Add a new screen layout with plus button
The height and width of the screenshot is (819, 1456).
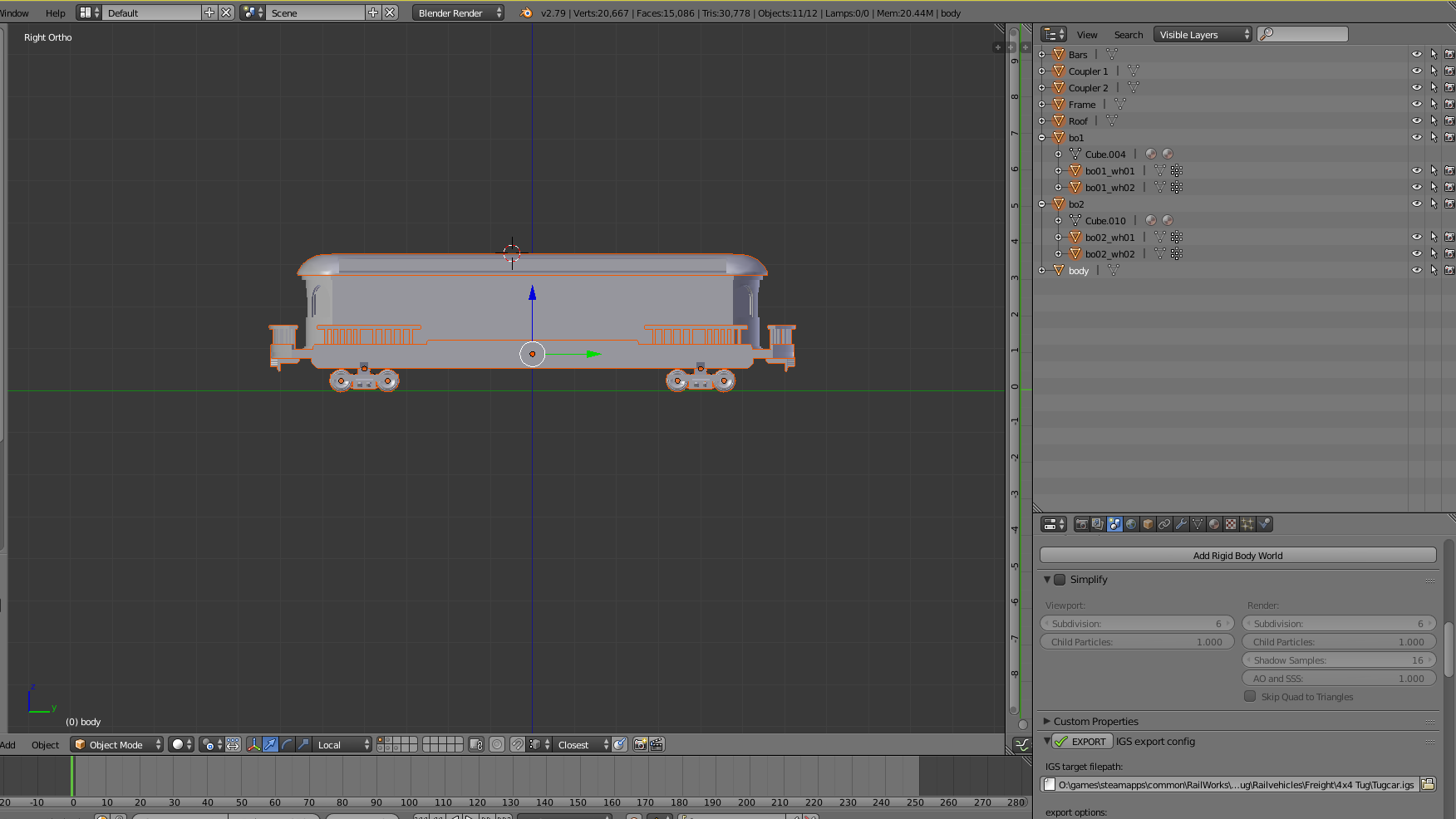[x=209, y=12]
